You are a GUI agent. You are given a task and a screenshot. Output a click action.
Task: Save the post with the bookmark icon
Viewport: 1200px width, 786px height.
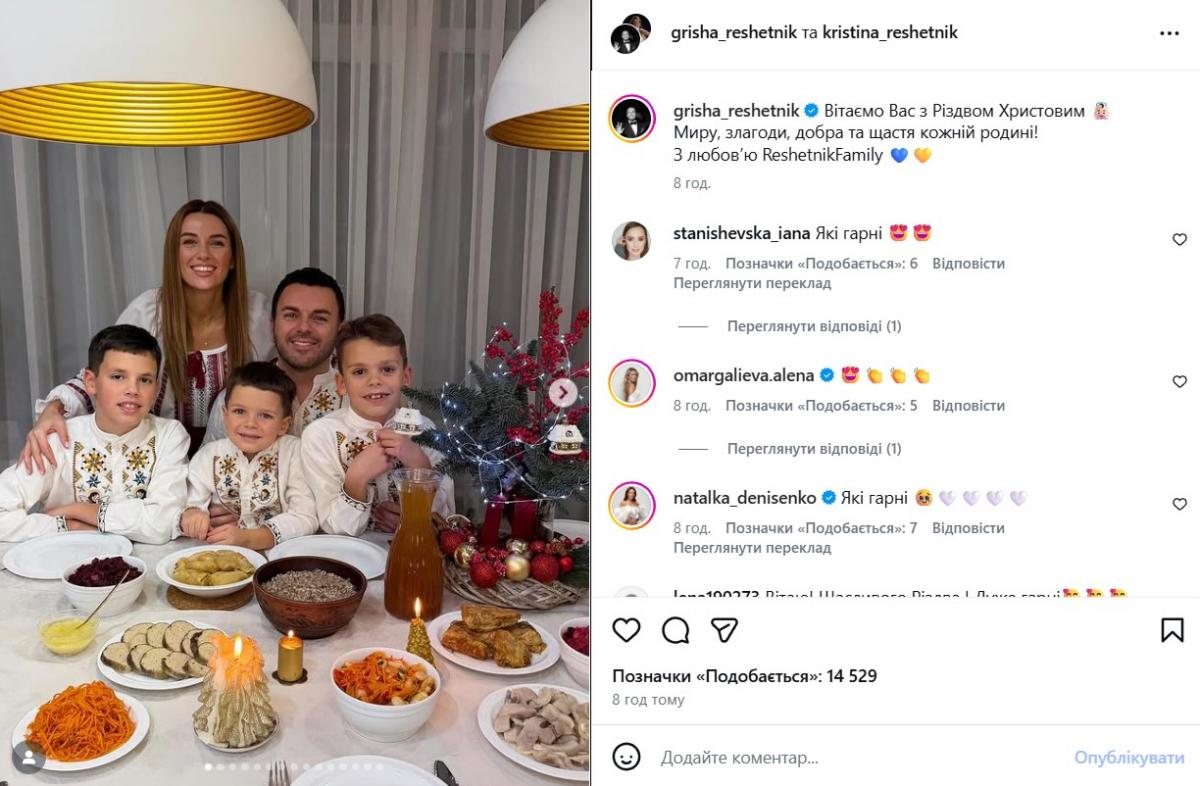[1172, 630]
